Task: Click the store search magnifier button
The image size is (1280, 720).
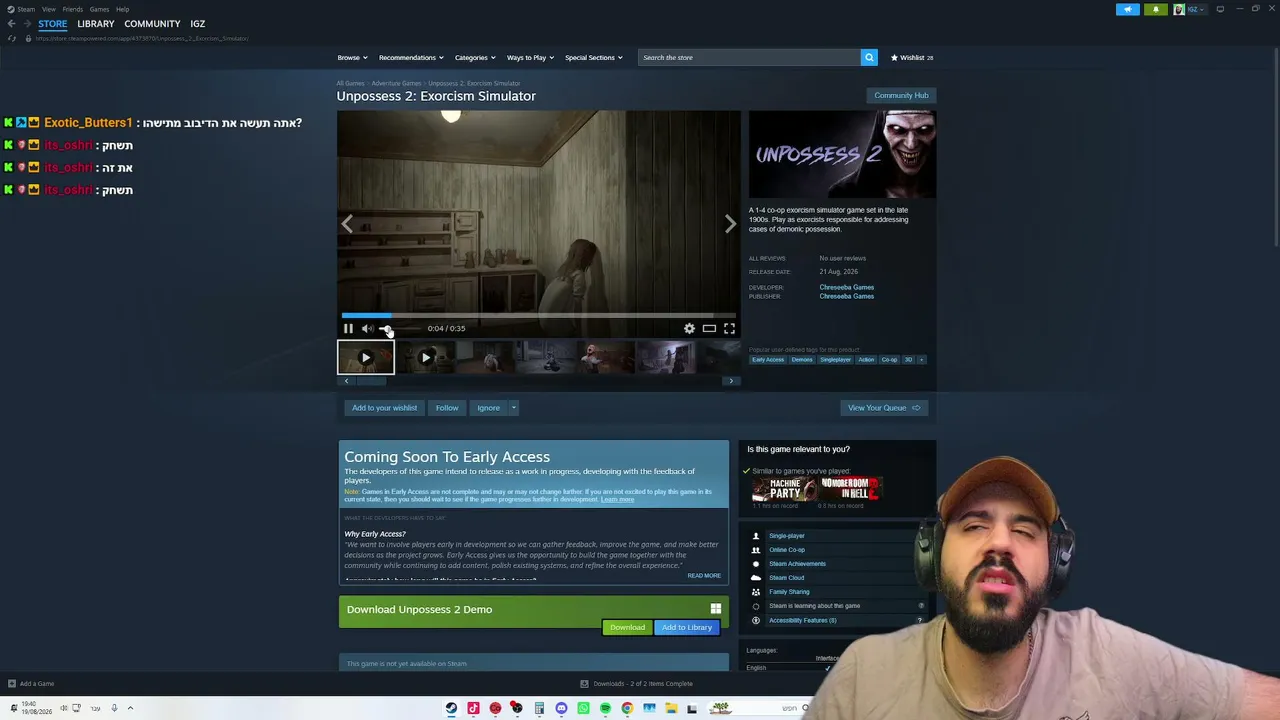Action: click(x=869, y=57)
